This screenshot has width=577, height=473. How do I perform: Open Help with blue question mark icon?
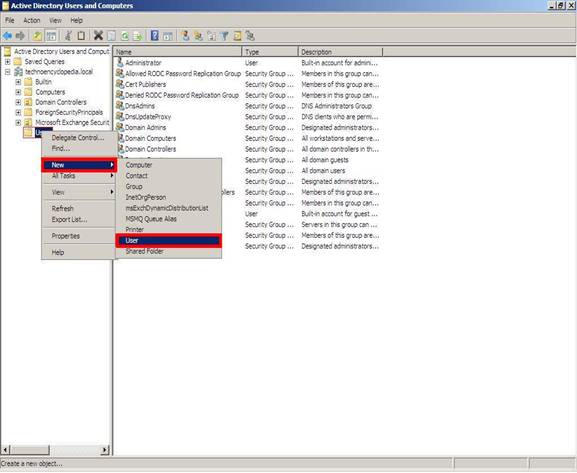click(x=155, y=36)
